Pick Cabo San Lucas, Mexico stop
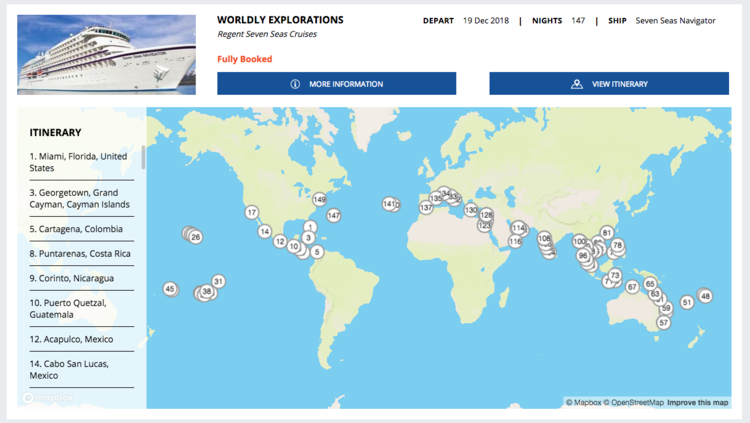This screenshot has width=750, height=423. 81,369
